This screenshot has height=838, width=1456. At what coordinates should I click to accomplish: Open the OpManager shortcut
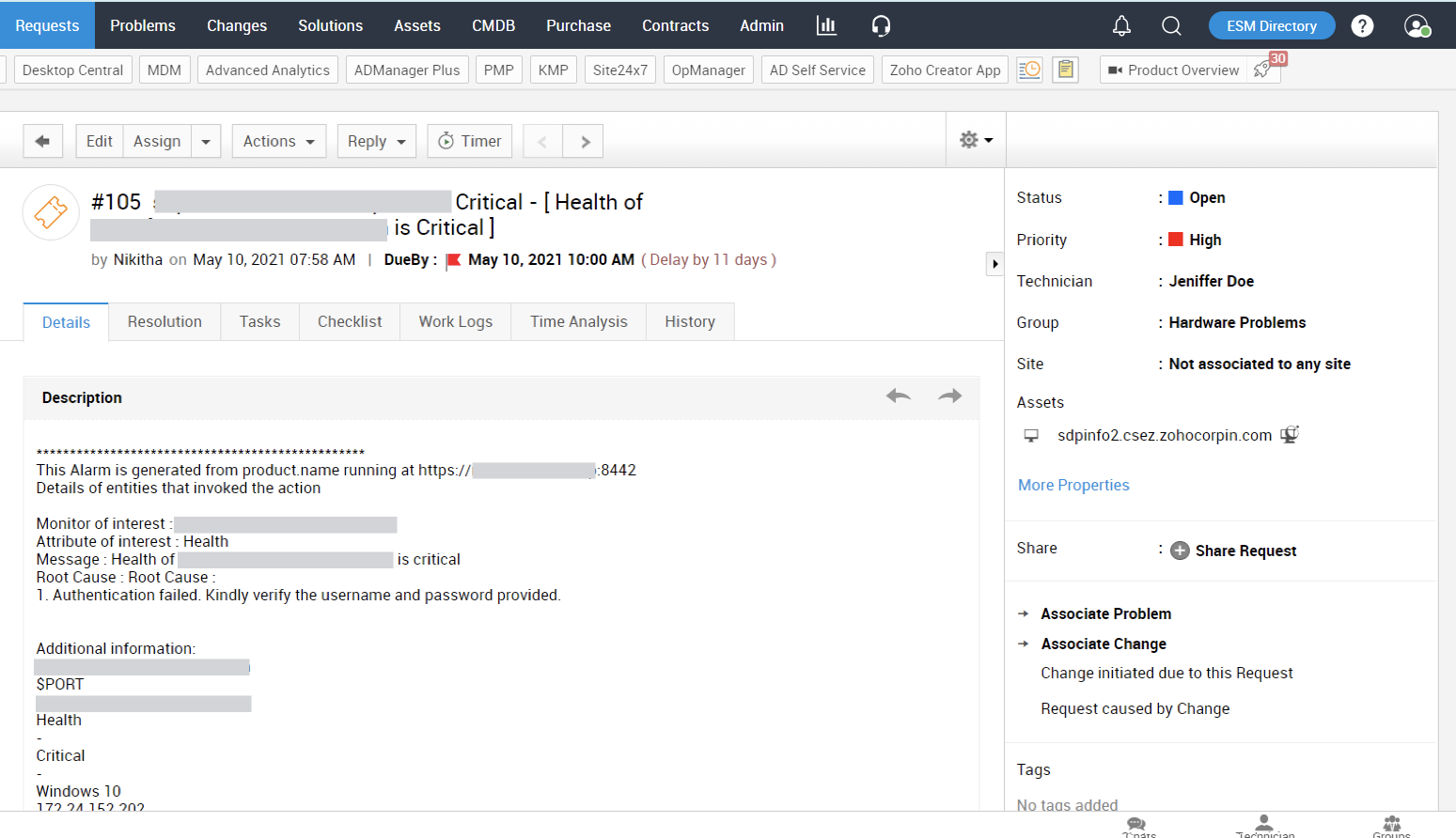pos(709,70)
